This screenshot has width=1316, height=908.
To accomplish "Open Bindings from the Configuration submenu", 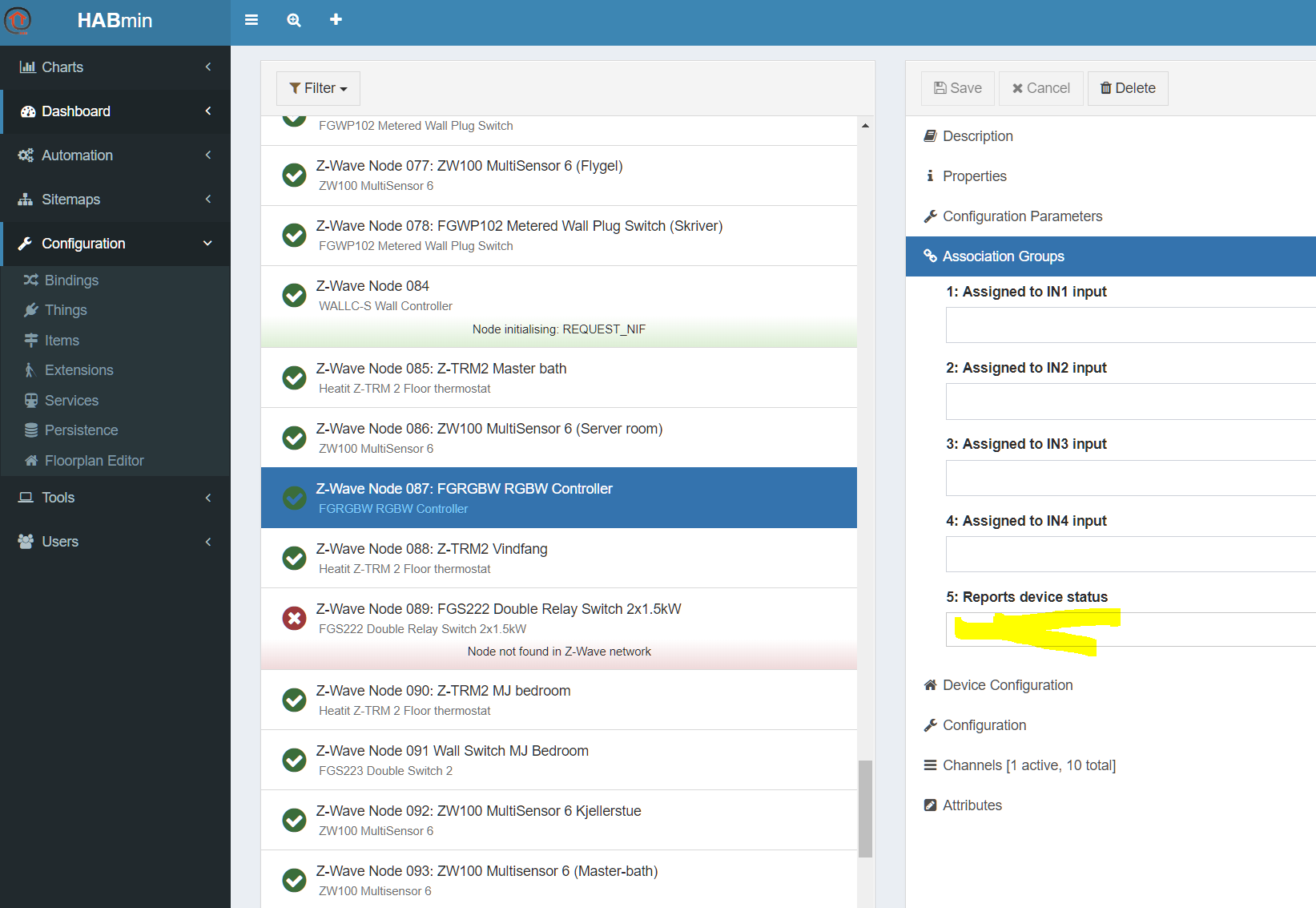I will pyautogui.click(x=71, y=280).
